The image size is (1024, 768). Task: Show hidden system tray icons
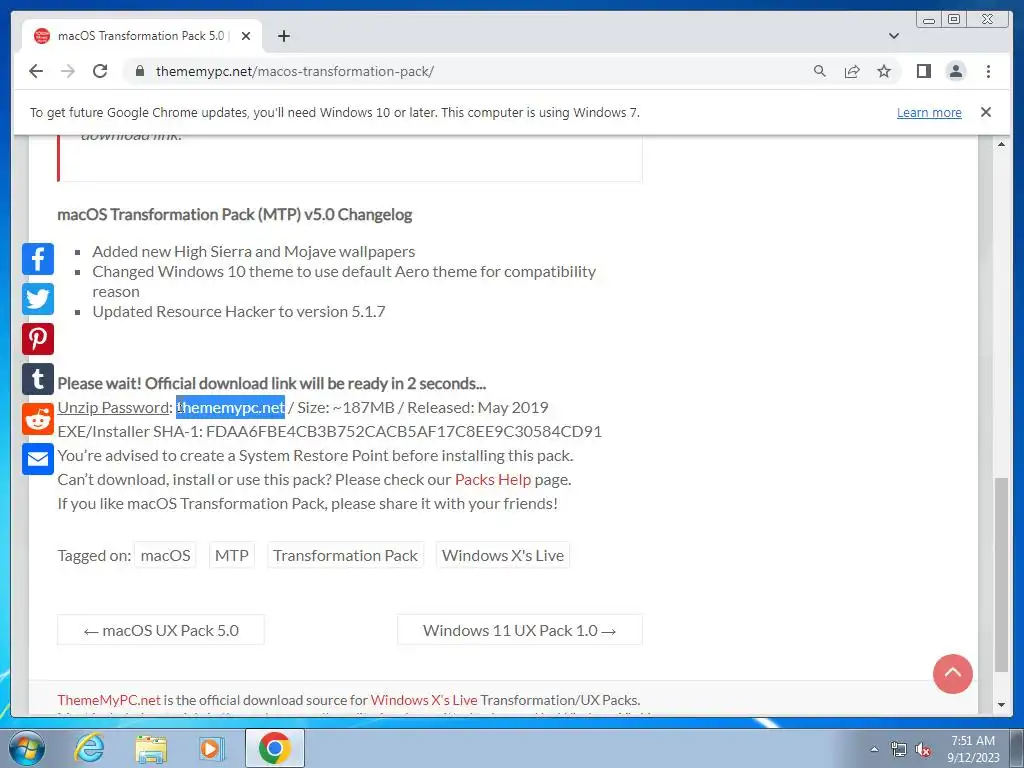point(874,749)
